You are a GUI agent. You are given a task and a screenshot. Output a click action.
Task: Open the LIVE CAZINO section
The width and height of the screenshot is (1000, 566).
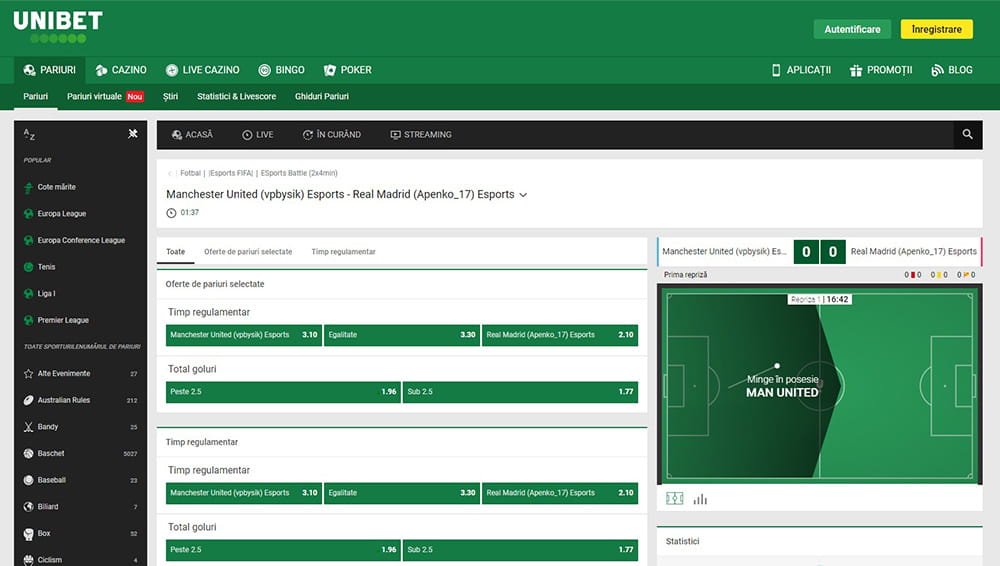203,70
